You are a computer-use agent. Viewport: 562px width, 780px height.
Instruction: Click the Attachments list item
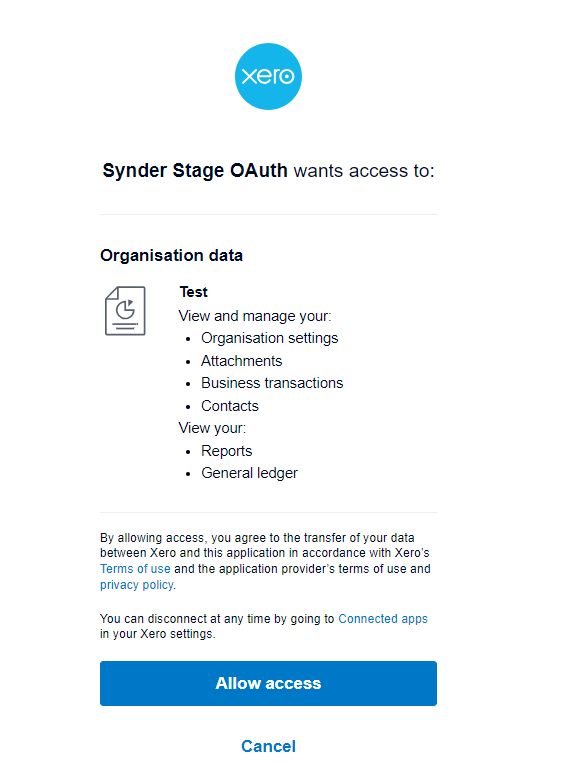242,361
